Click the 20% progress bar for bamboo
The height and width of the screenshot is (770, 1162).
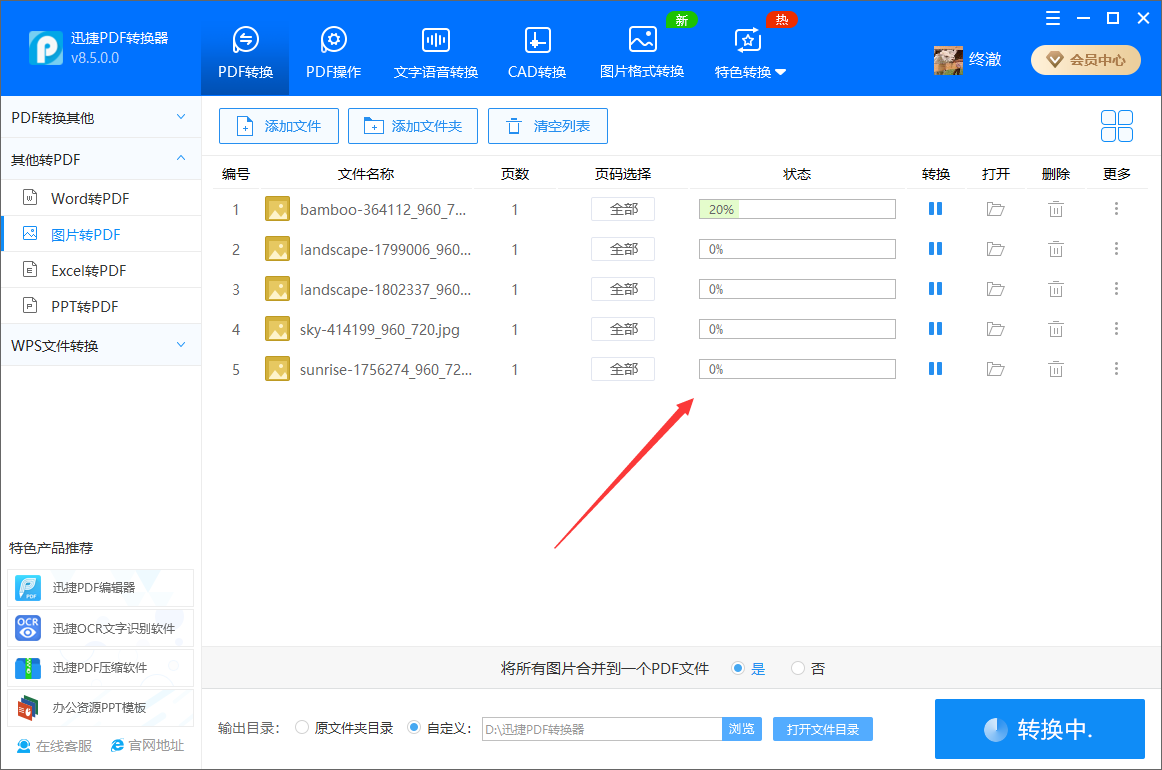coord(797,209)
